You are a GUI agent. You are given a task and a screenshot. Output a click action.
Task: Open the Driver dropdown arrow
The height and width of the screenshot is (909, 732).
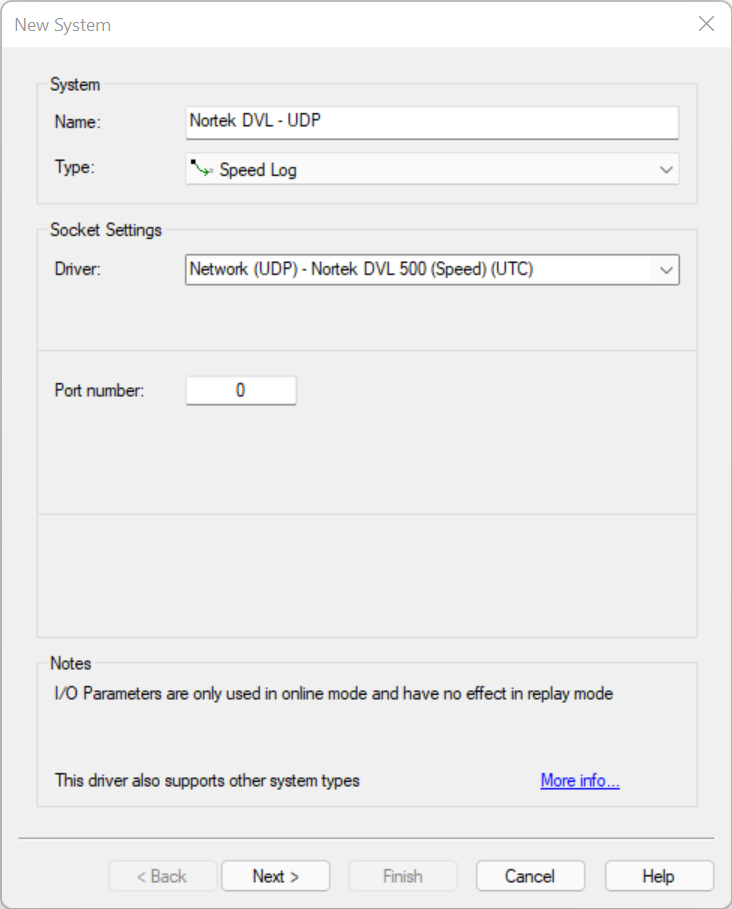(x=665, y=269)
